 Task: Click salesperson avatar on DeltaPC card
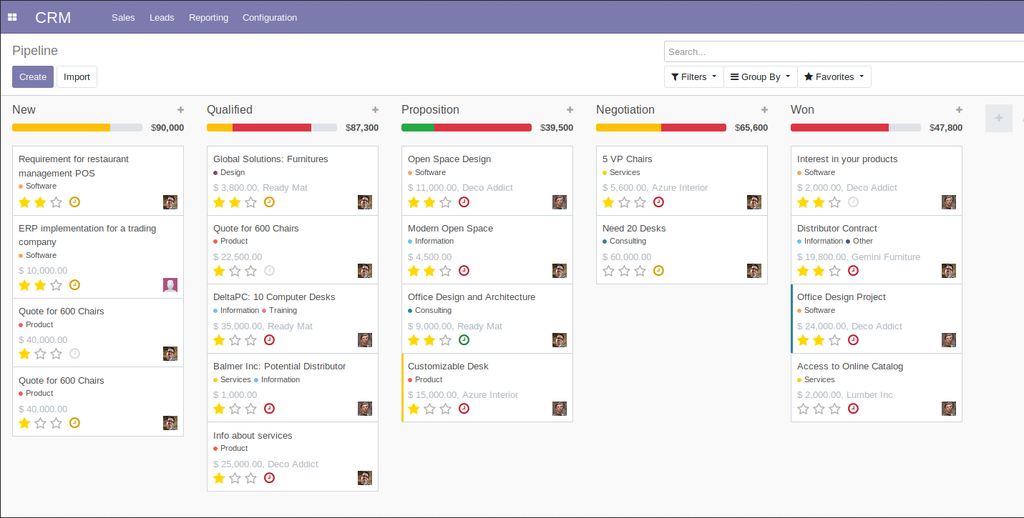coord(365,340)
